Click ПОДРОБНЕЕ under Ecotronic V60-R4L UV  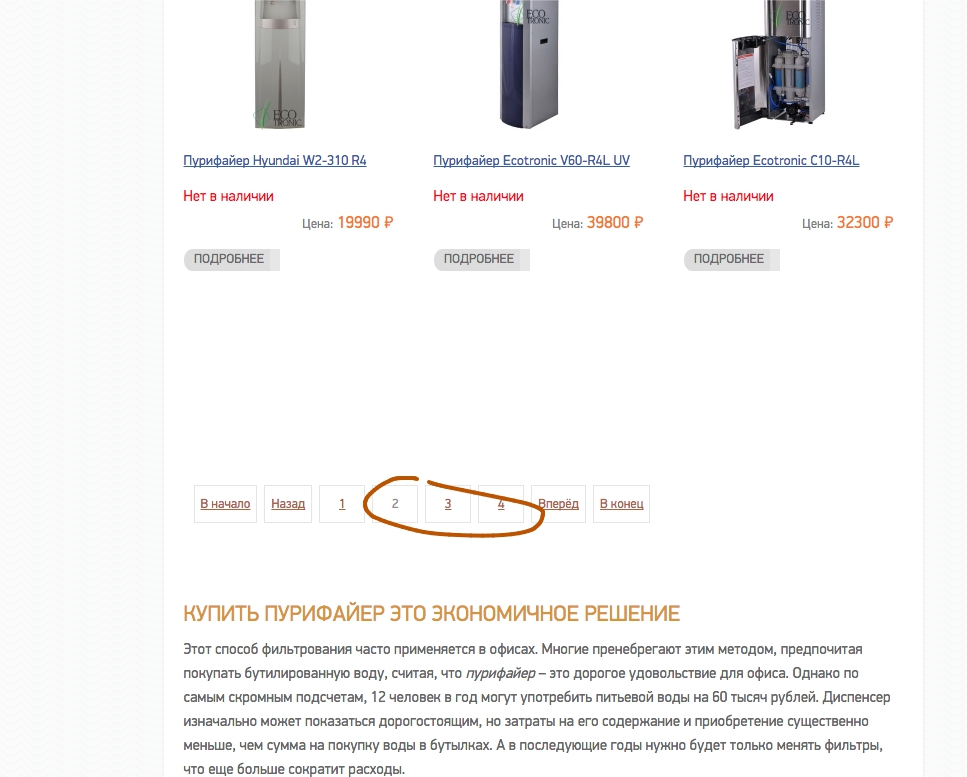[x=481, y=259]
